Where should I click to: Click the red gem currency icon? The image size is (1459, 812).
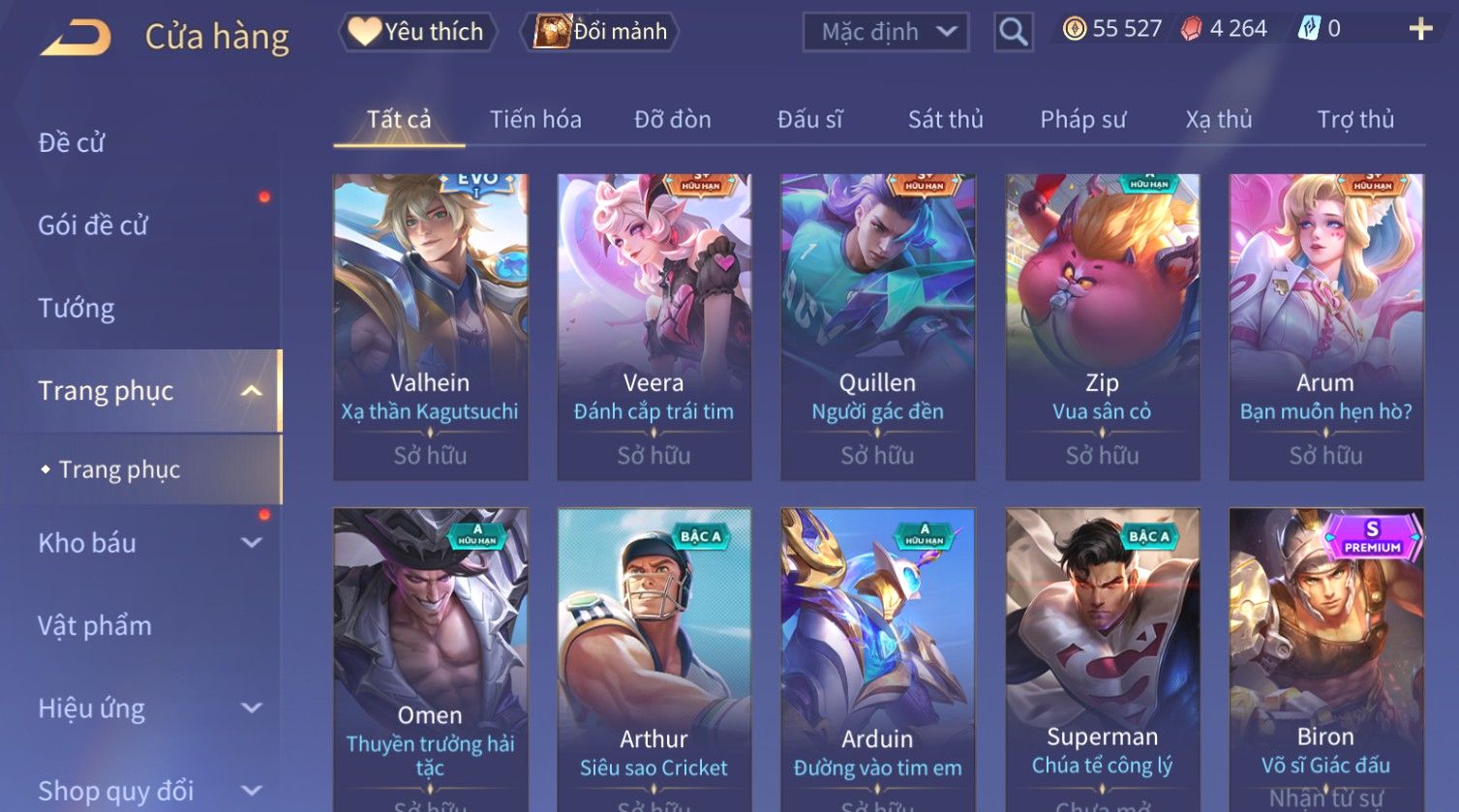click(x=1192, y=29)
